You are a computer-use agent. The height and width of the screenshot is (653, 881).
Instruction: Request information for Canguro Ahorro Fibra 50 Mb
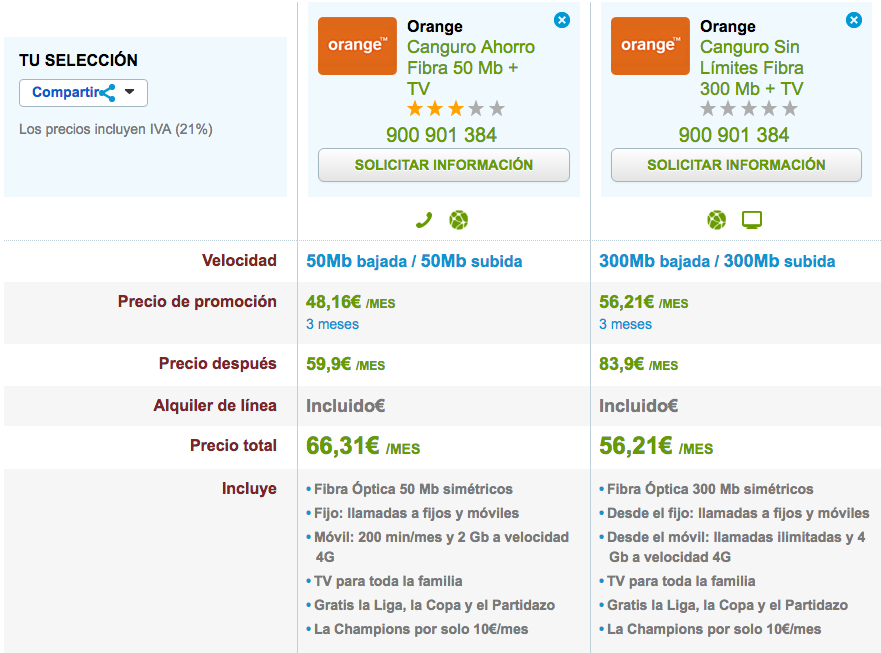pos(444,165)
